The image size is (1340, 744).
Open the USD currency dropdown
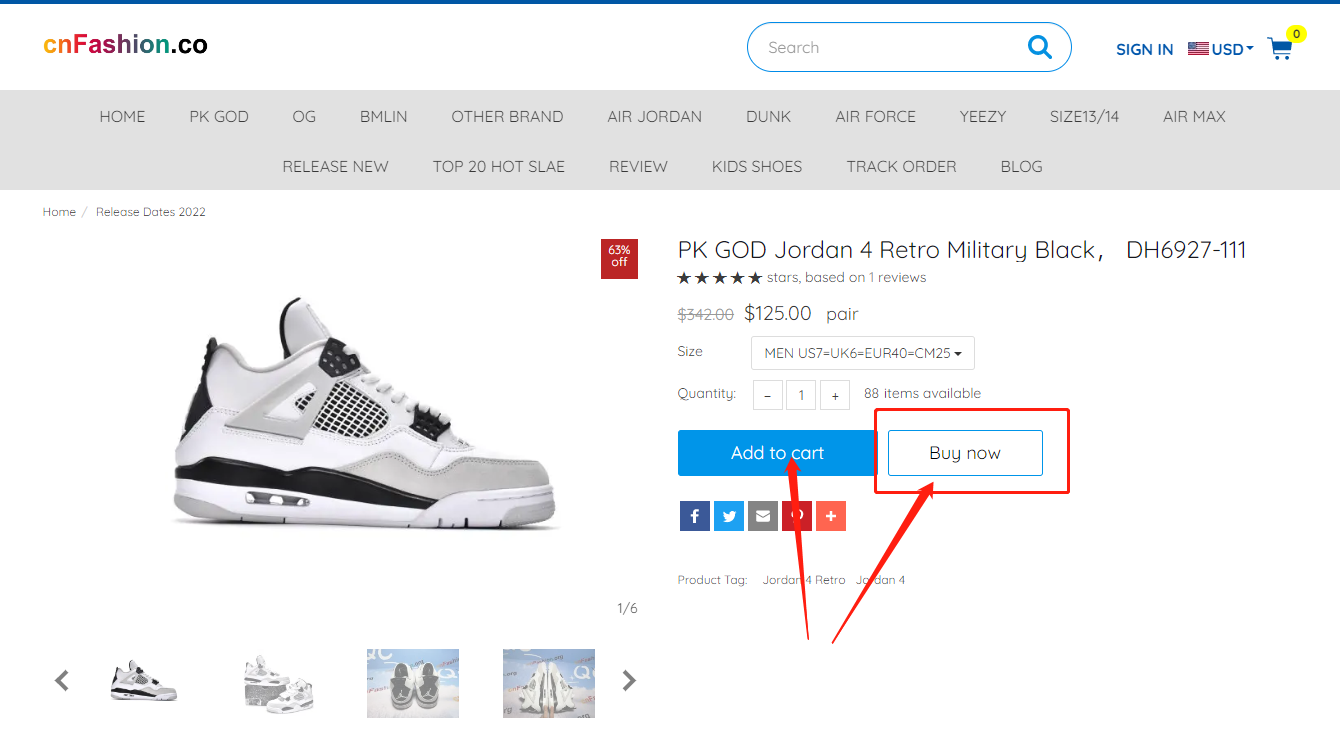1221,49
